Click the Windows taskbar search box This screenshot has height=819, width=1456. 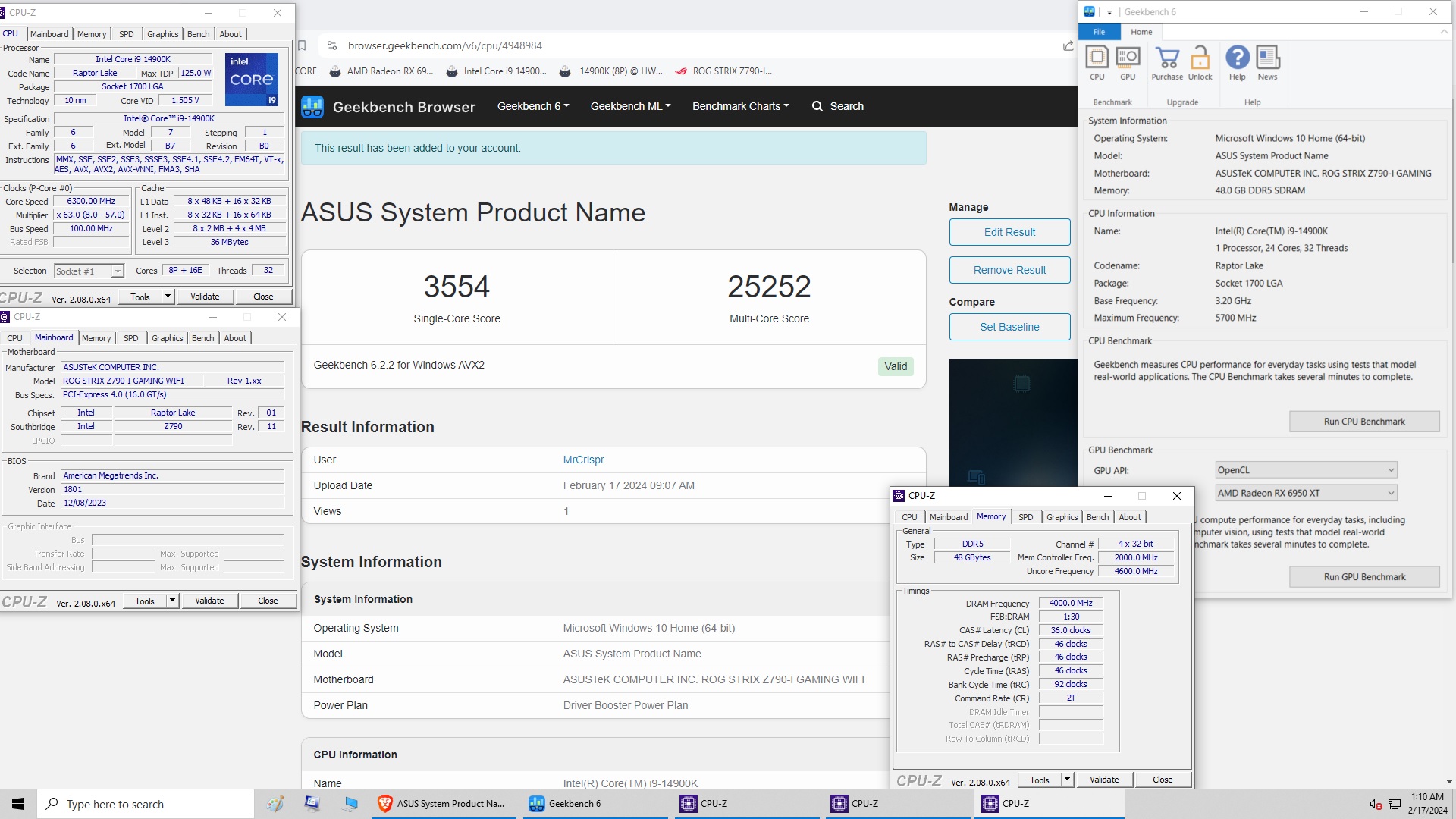coord(146,804)
